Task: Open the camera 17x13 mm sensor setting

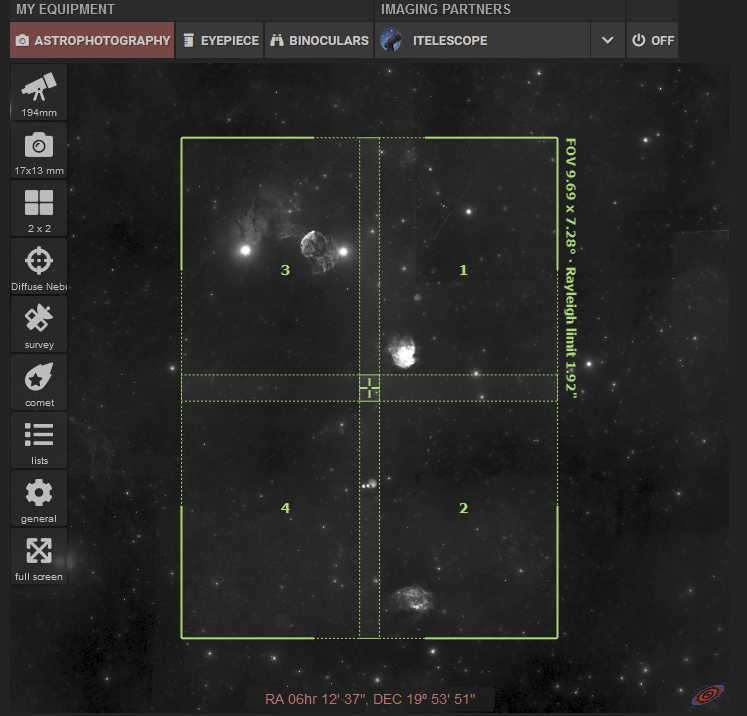Action: coord(39,151)
